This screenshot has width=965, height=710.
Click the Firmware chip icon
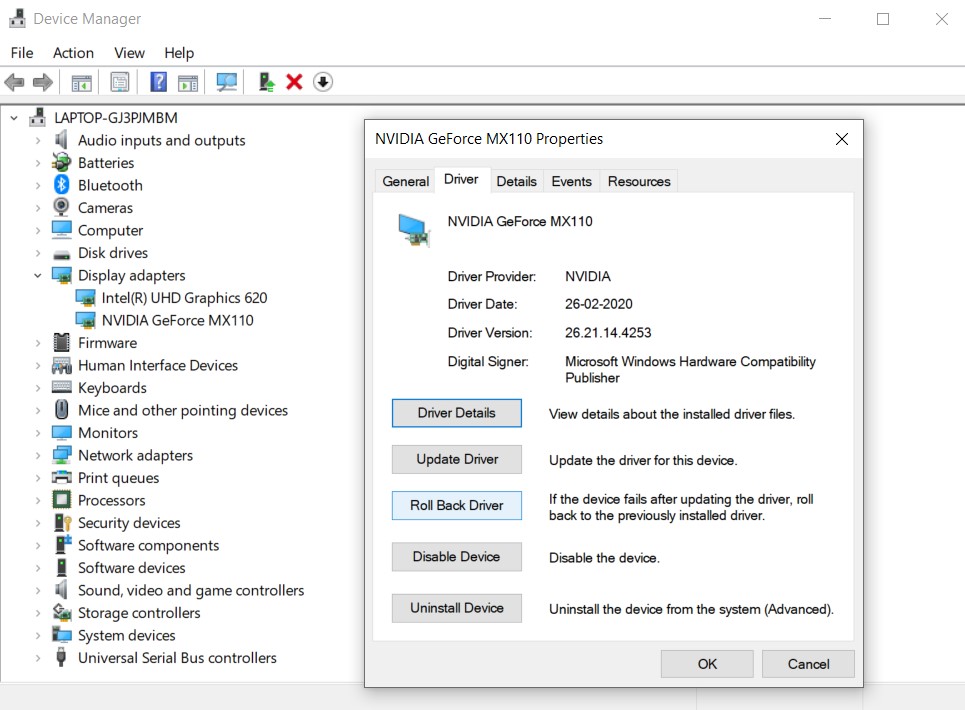tap(62, 342)
